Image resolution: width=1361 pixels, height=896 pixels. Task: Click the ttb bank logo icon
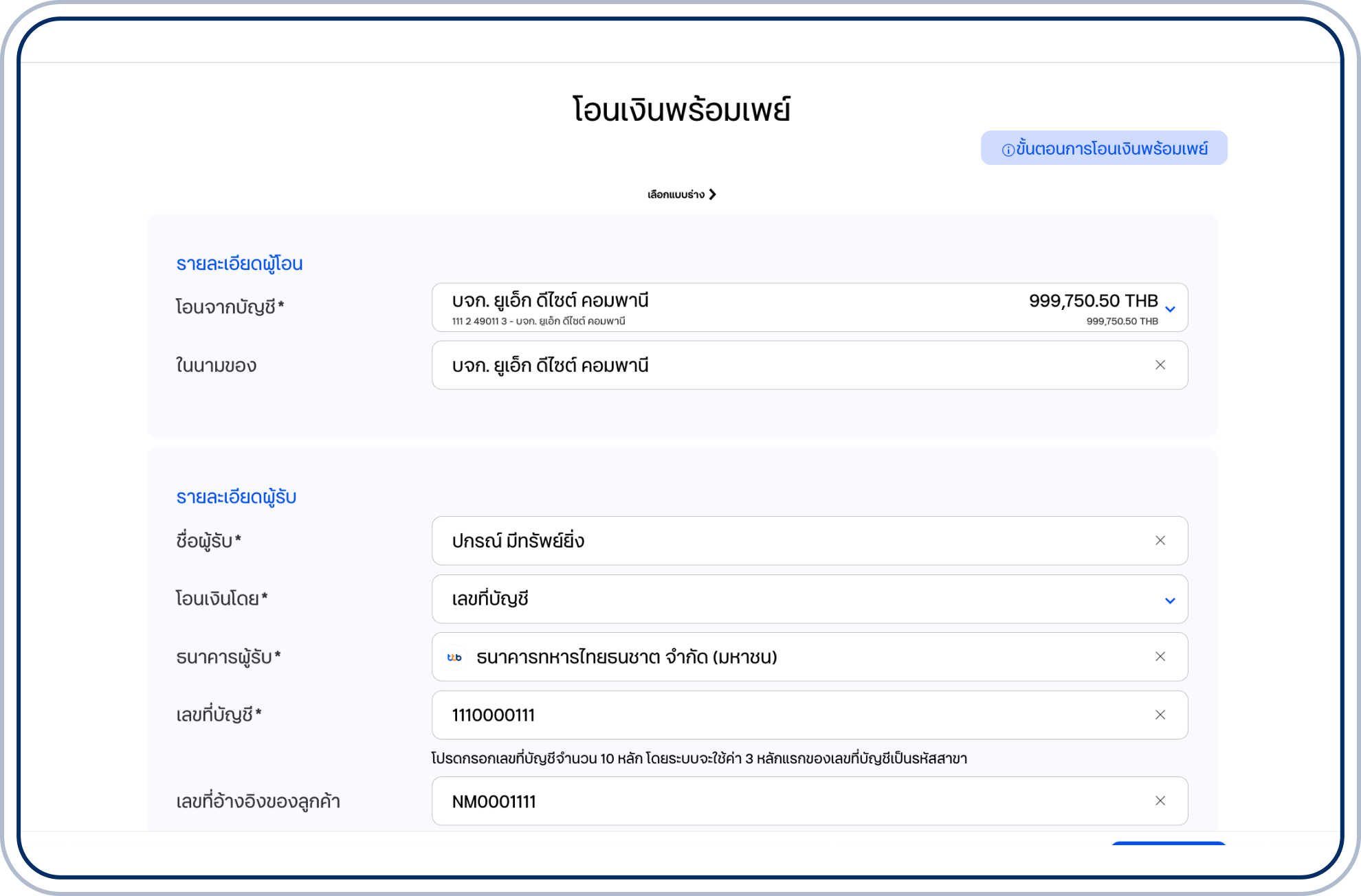pyautogui.click(x=454, y=657)
